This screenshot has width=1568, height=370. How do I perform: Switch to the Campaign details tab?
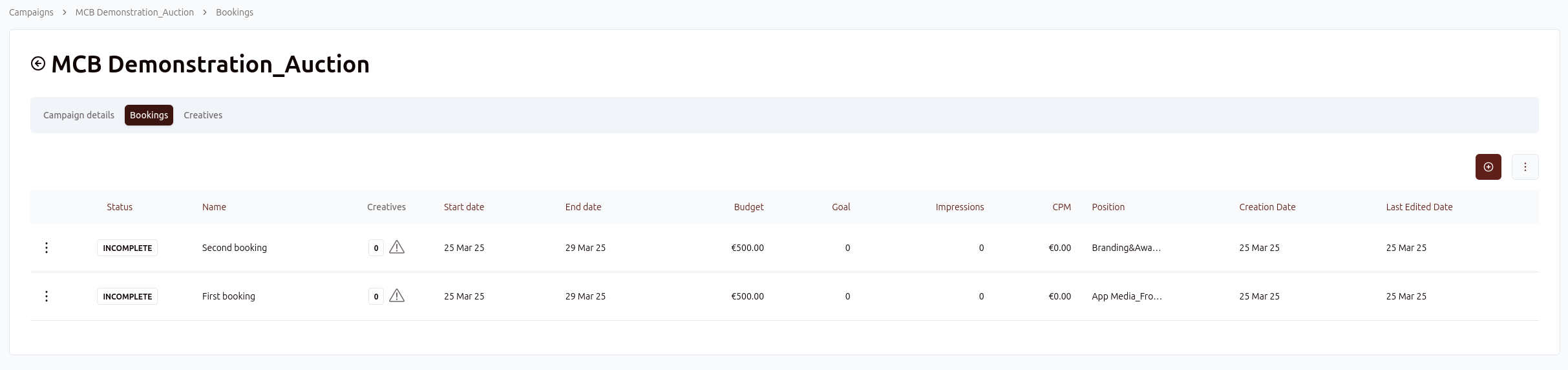point(79,115)
